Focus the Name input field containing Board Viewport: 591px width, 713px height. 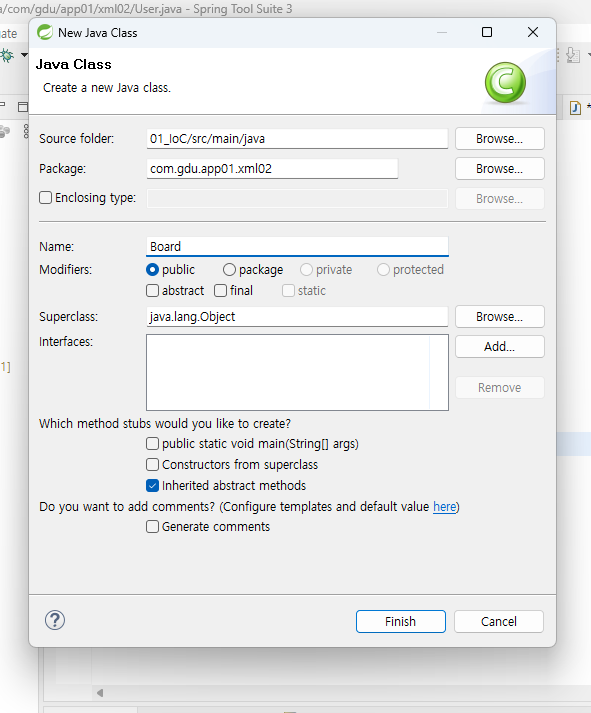297,246
